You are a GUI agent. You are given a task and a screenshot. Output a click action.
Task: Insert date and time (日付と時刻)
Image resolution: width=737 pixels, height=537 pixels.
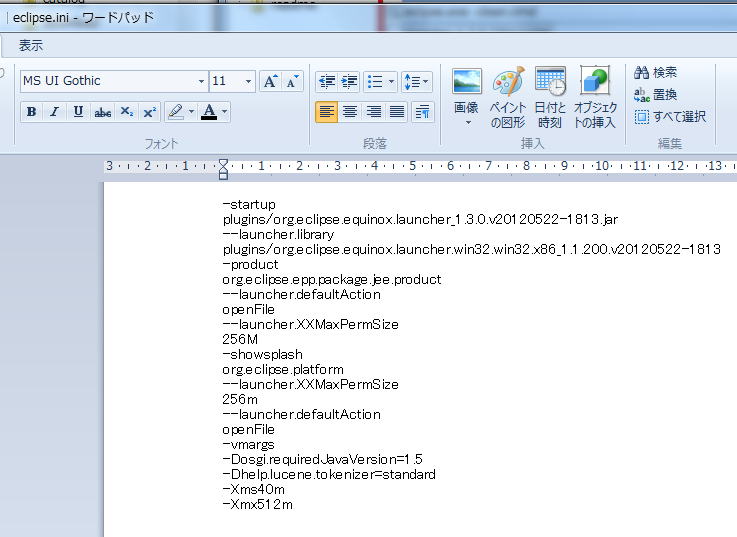(550, 97)
